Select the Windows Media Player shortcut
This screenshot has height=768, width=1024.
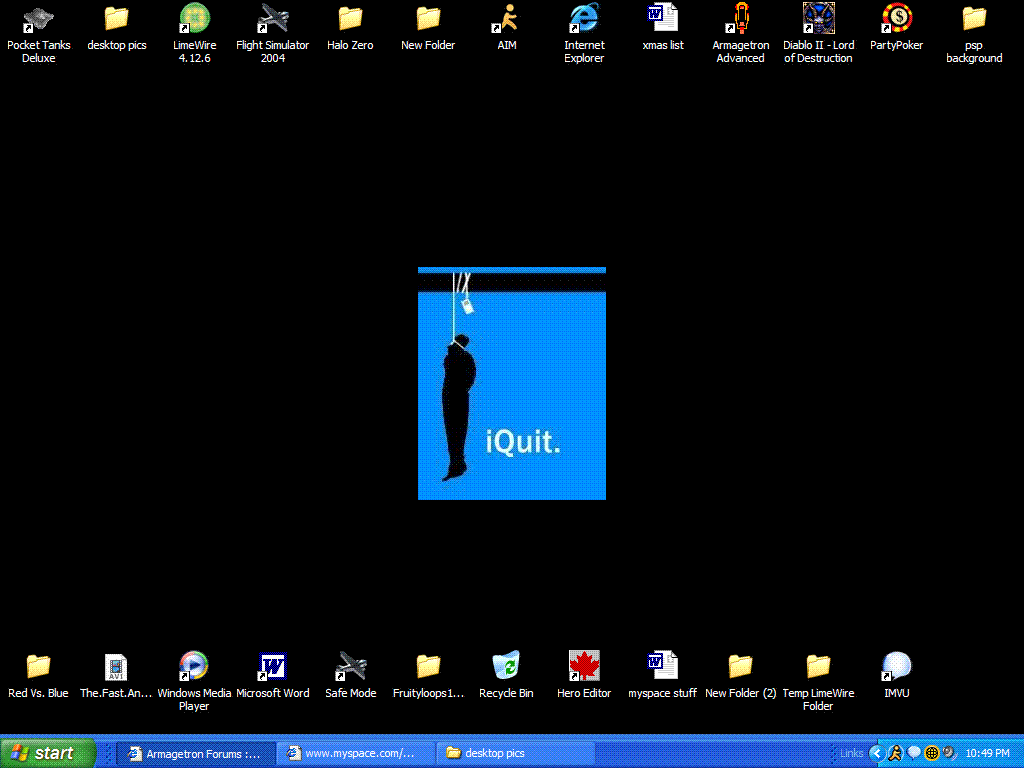click(x=194, y=667)
